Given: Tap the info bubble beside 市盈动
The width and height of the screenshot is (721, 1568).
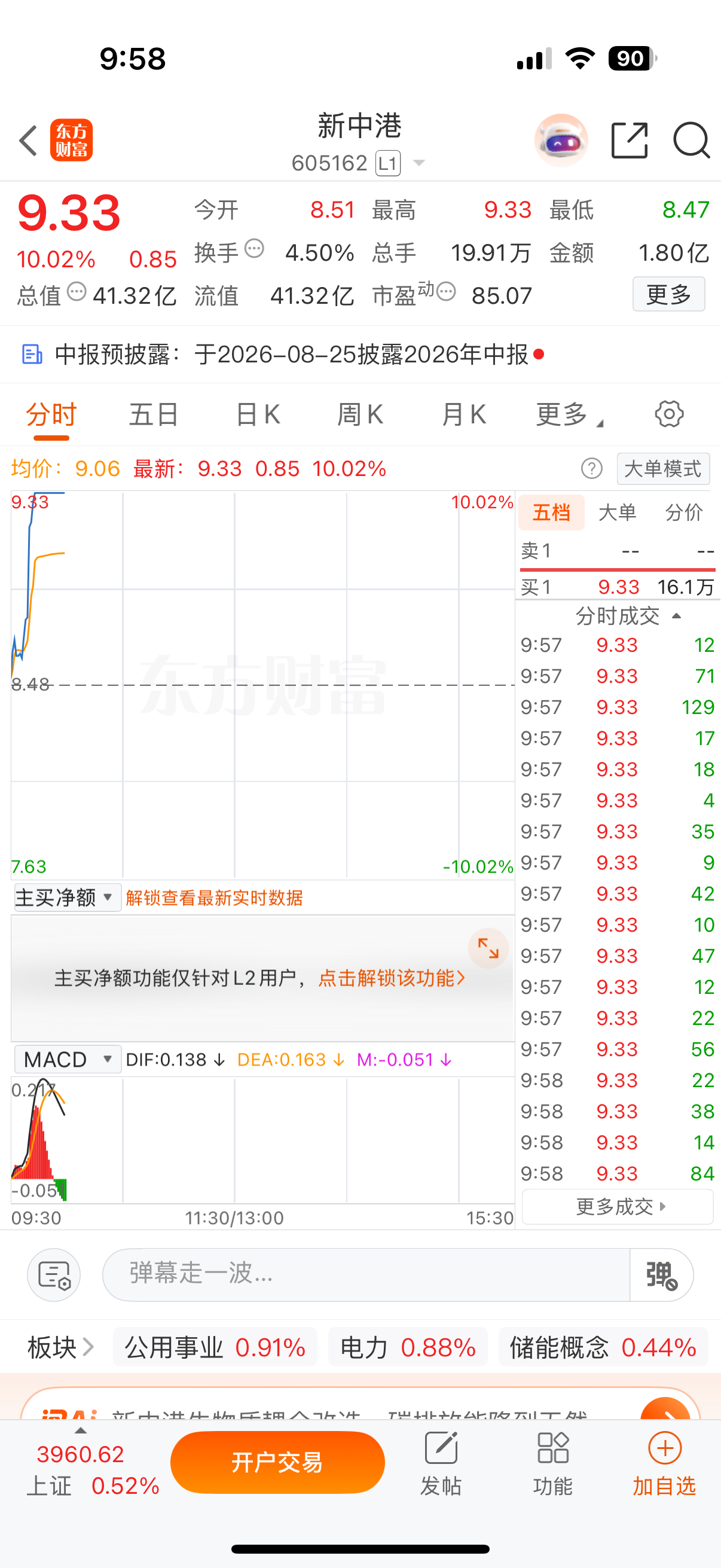Looking at the screenshot, I should pyautogui.click(x=446, y=292).
